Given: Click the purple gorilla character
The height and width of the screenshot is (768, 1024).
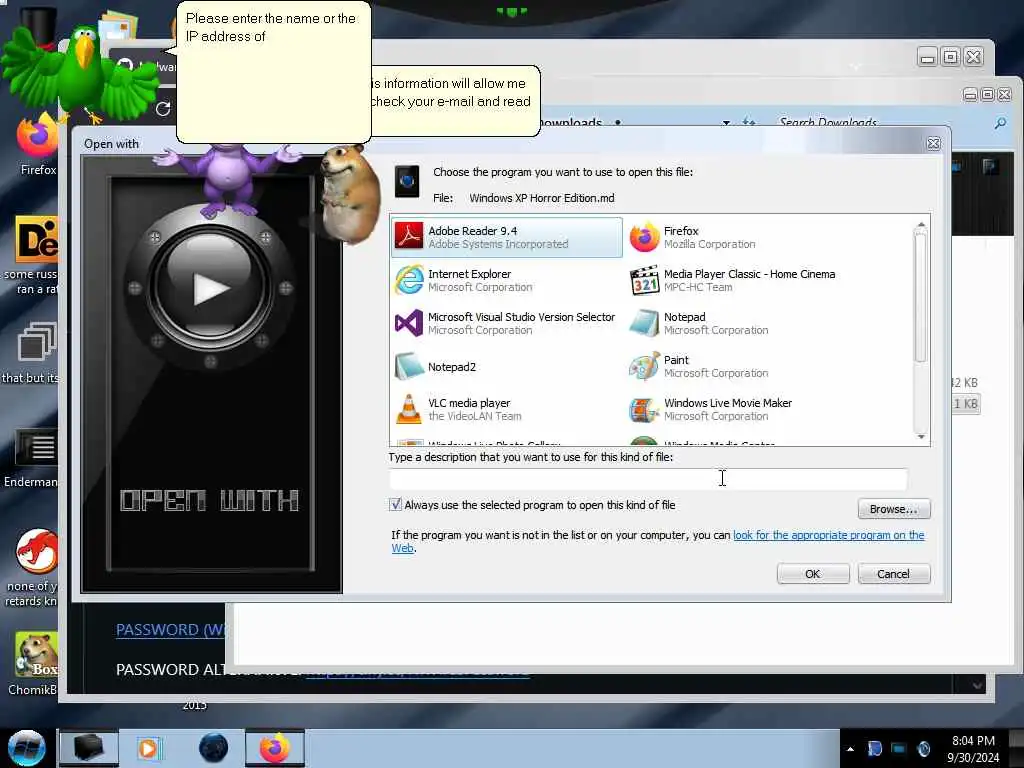Looking at the screenshot, I should (227, 180).
